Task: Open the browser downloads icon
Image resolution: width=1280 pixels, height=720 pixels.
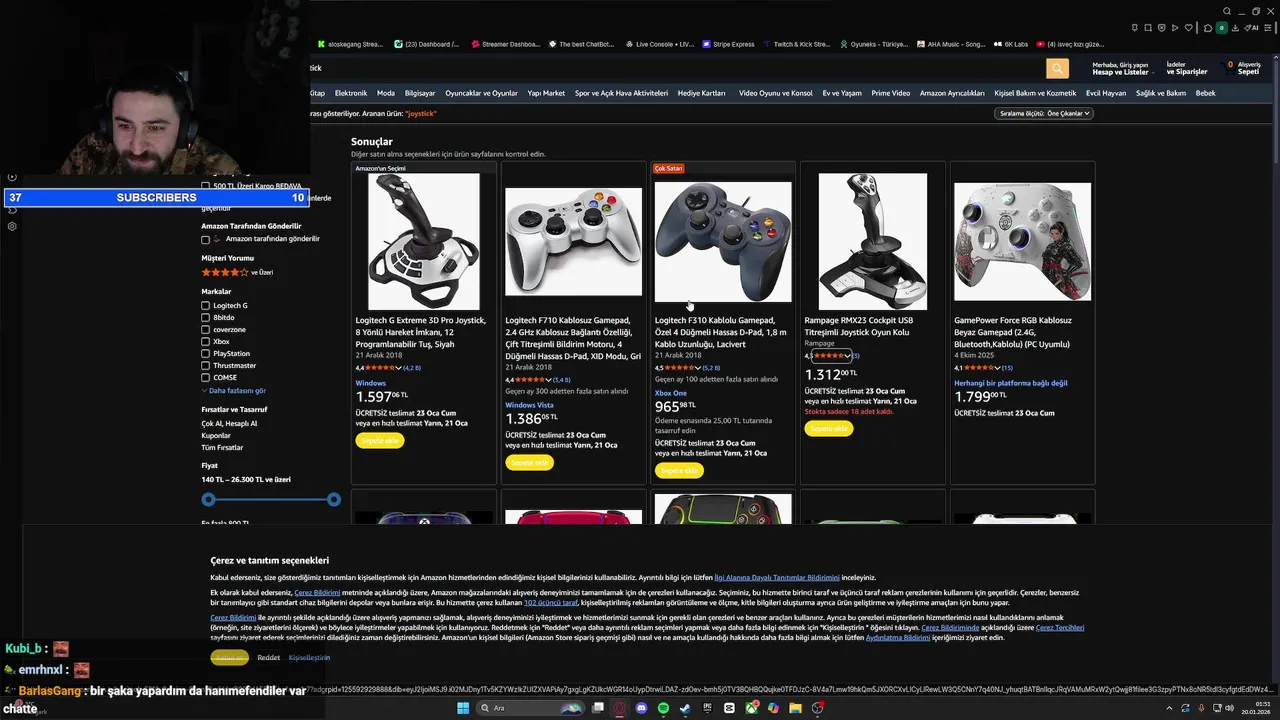Action: [1235, 28]
